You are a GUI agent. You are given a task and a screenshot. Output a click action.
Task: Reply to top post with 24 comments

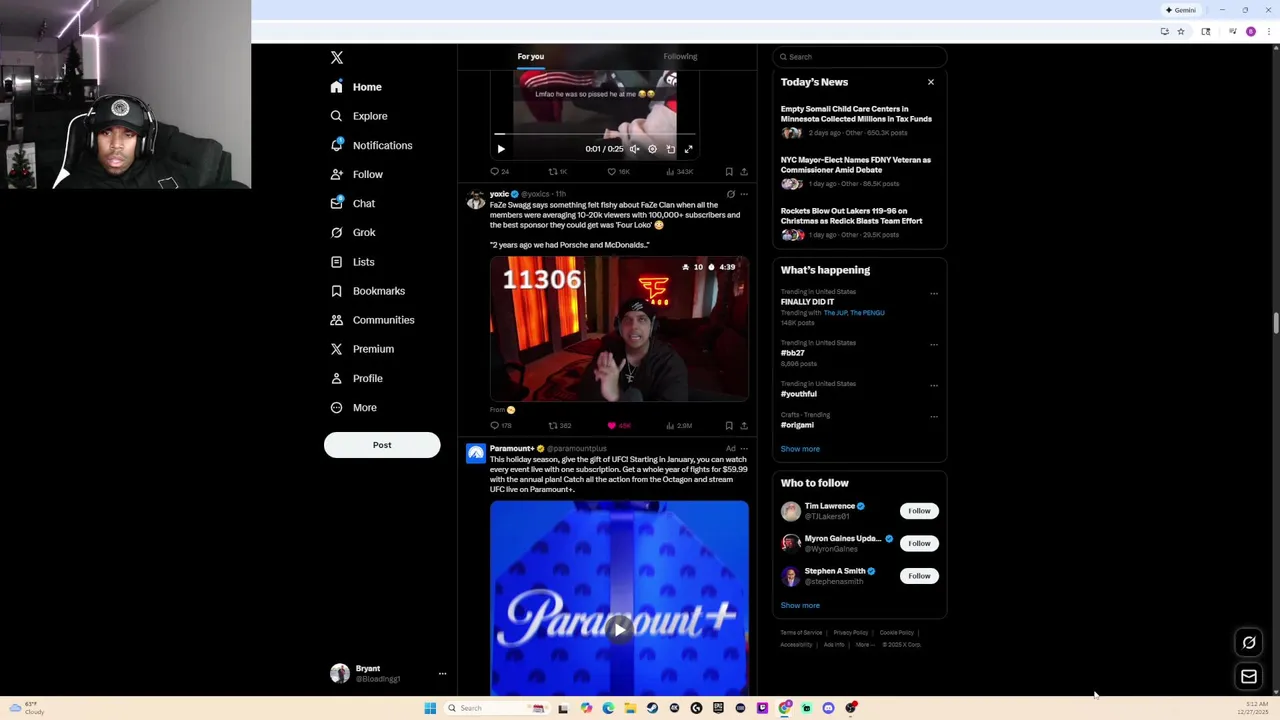499,172
